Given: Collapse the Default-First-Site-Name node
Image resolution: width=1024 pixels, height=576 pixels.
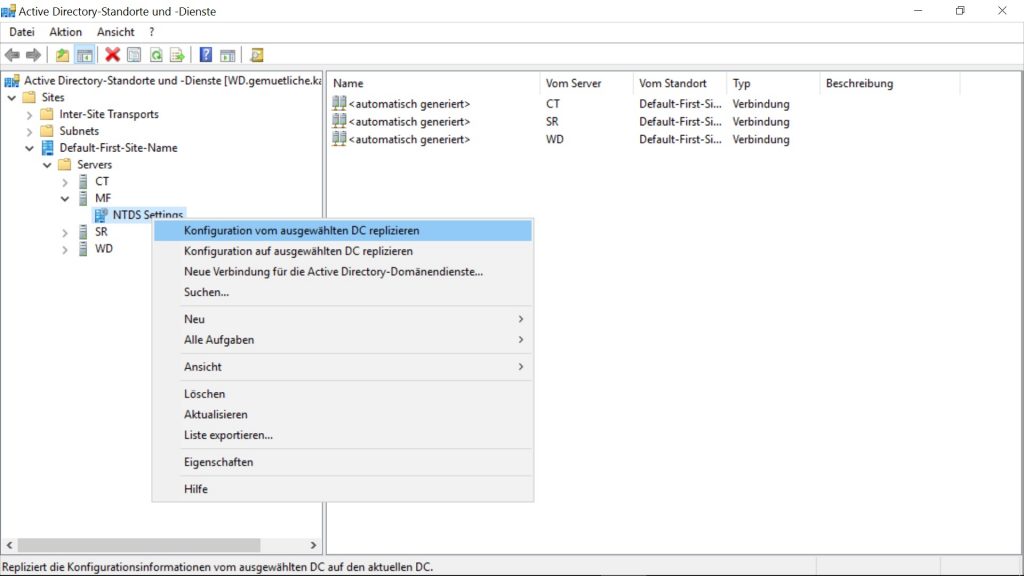Looking at the screenshot, I should point(29,148).
